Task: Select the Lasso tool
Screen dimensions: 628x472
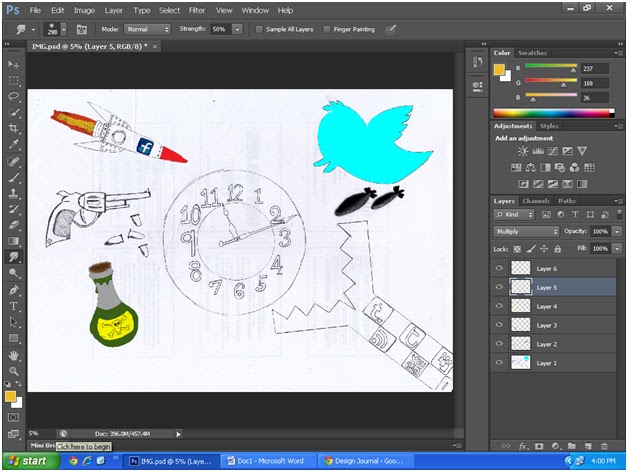Action: [14, 97]
